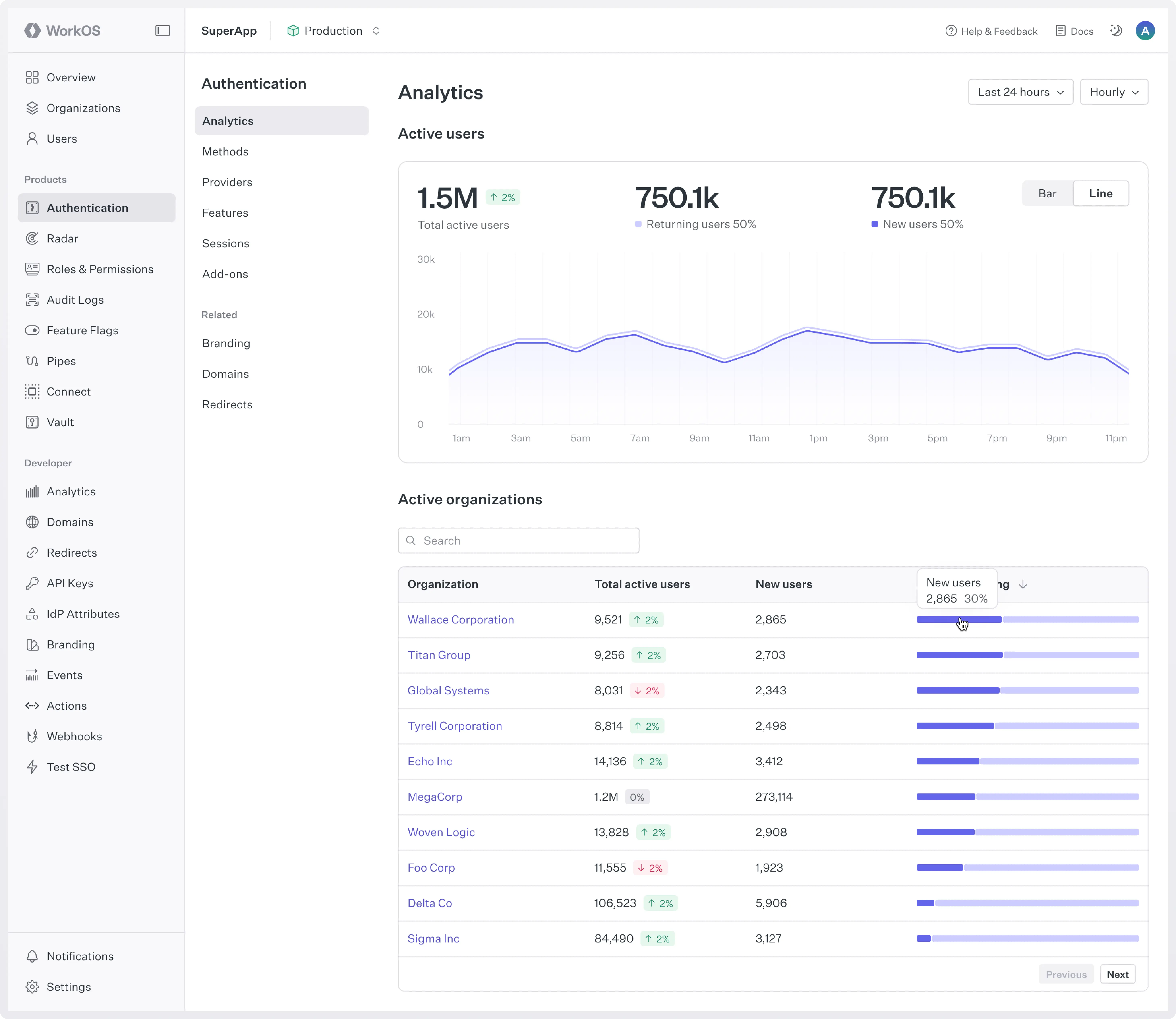Launch Test SSO
The height and width of the screenshot is (1019, 1176).
pyautogui.click(x=70, y=766)
